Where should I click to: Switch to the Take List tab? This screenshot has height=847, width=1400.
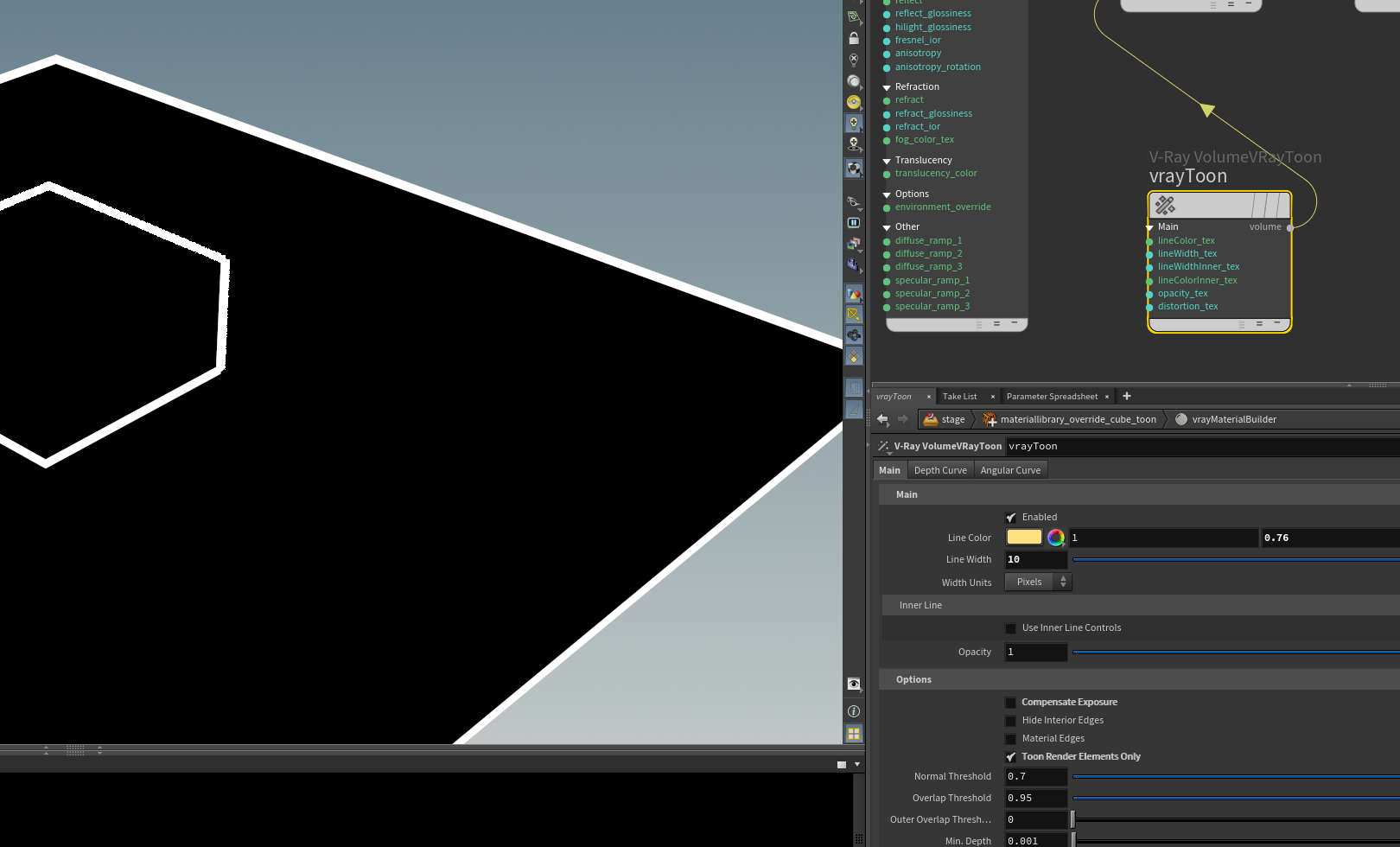pyautogui.click(x=959, y=397)
